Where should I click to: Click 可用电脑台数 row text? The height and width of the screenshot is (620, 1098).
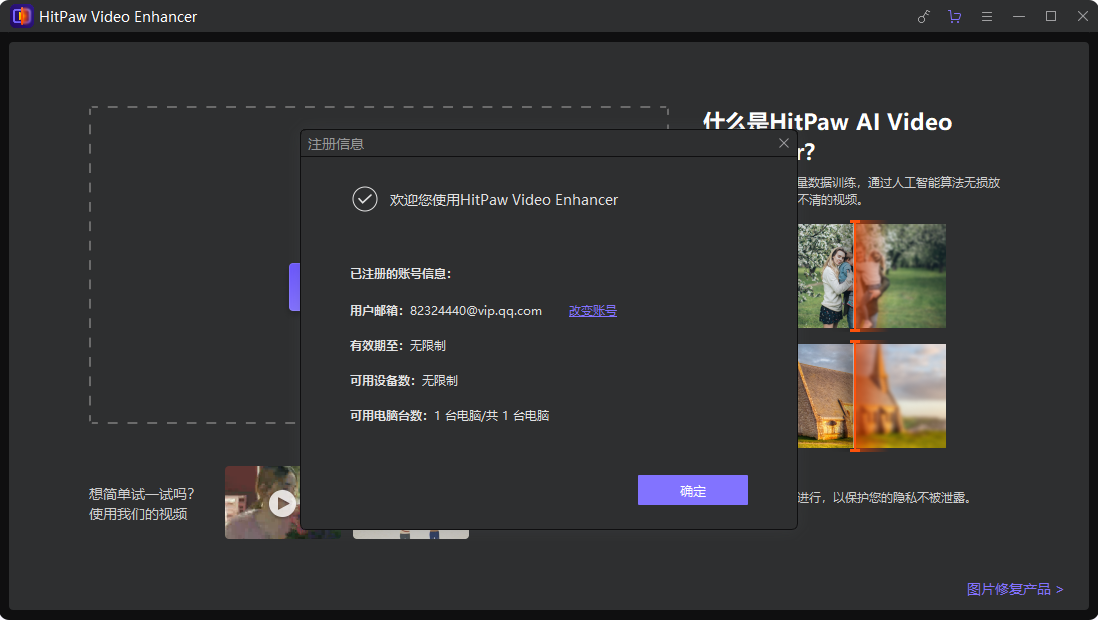tap(450, 415)
